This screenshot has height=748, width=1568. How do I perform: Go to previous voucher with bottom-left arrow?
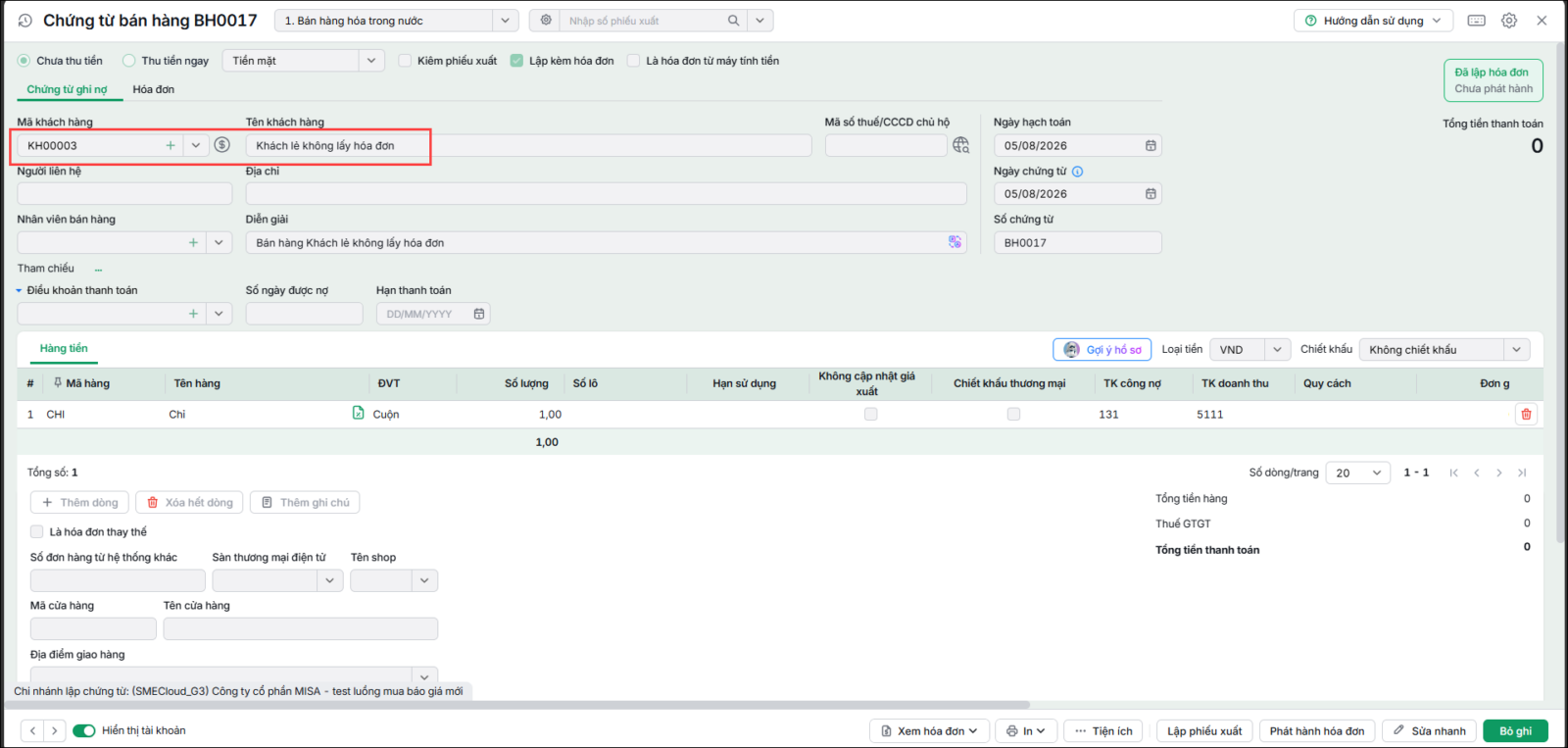[x=32, y=730]
